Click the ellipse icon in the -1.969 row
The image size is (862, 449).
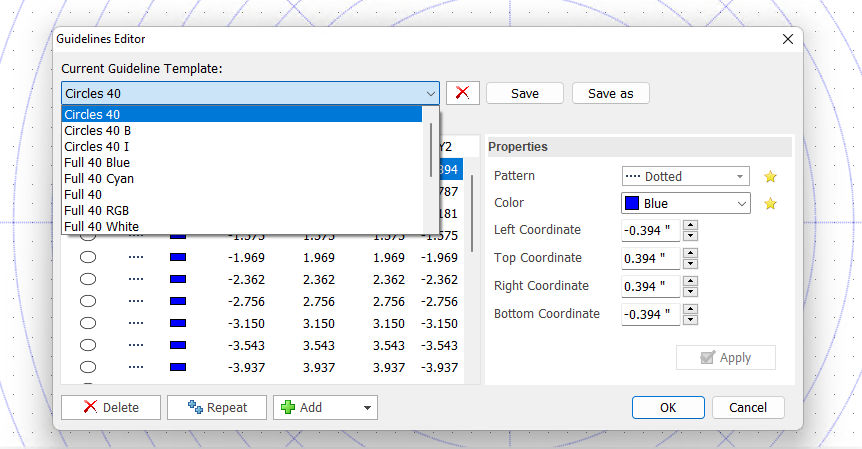pyautogui.click(x=88, y=259)
